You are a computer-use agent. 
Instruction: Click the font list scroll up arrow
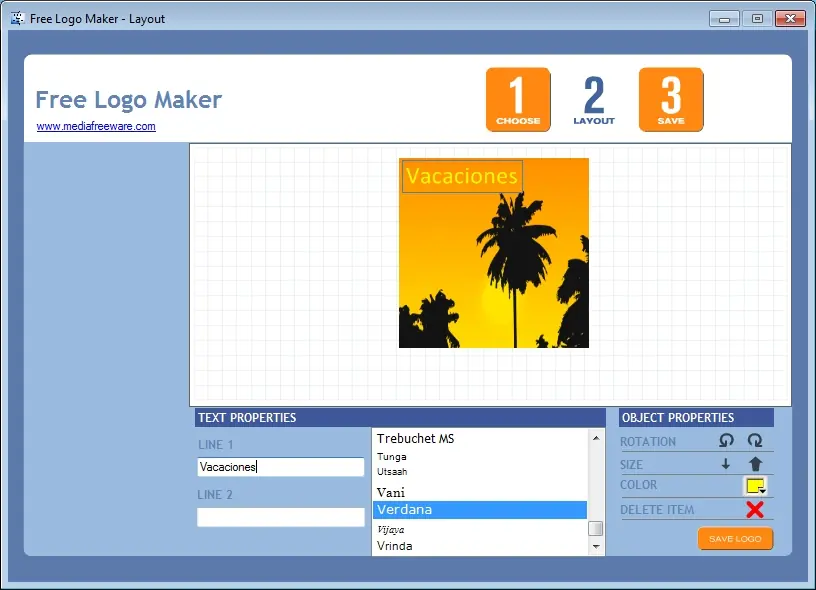[596, 438]
